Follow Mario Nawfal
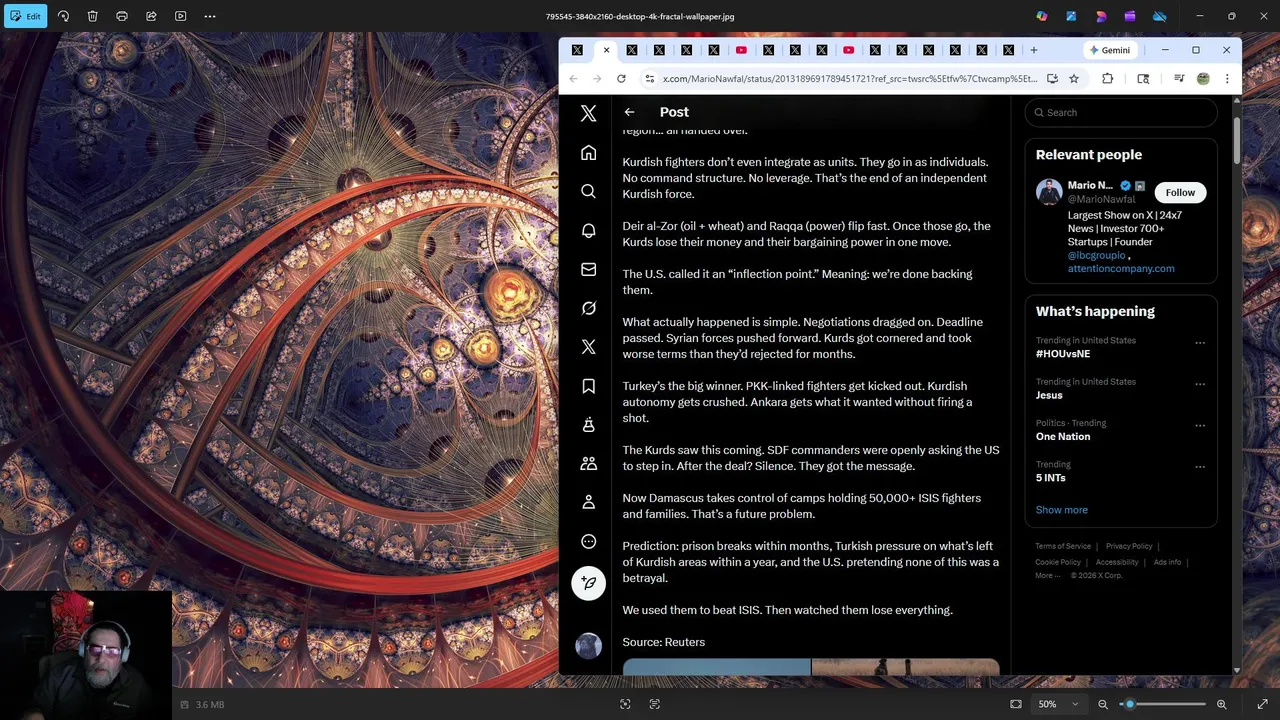Screen dimensions: 1280x720 coord(1180,192)
